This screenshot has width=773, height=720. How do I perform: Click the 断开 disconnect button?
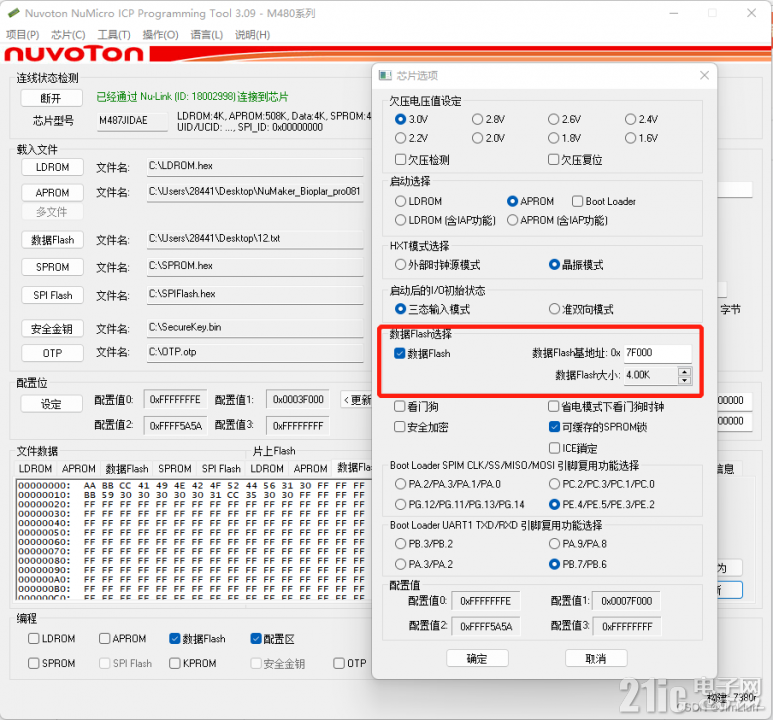point(51,98)
